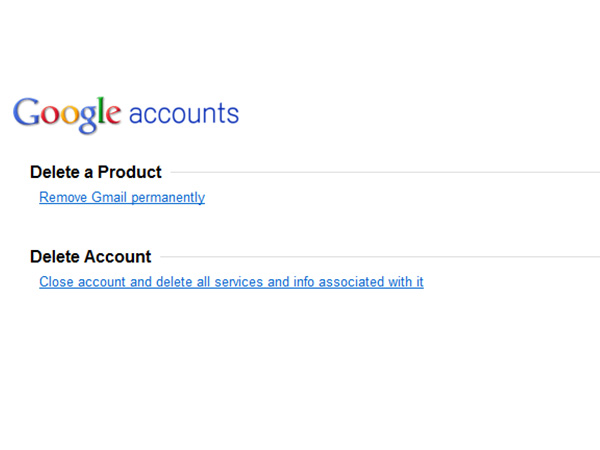Select the 'Delete Account' heading
600x450 pixels.
click(90, 257)
